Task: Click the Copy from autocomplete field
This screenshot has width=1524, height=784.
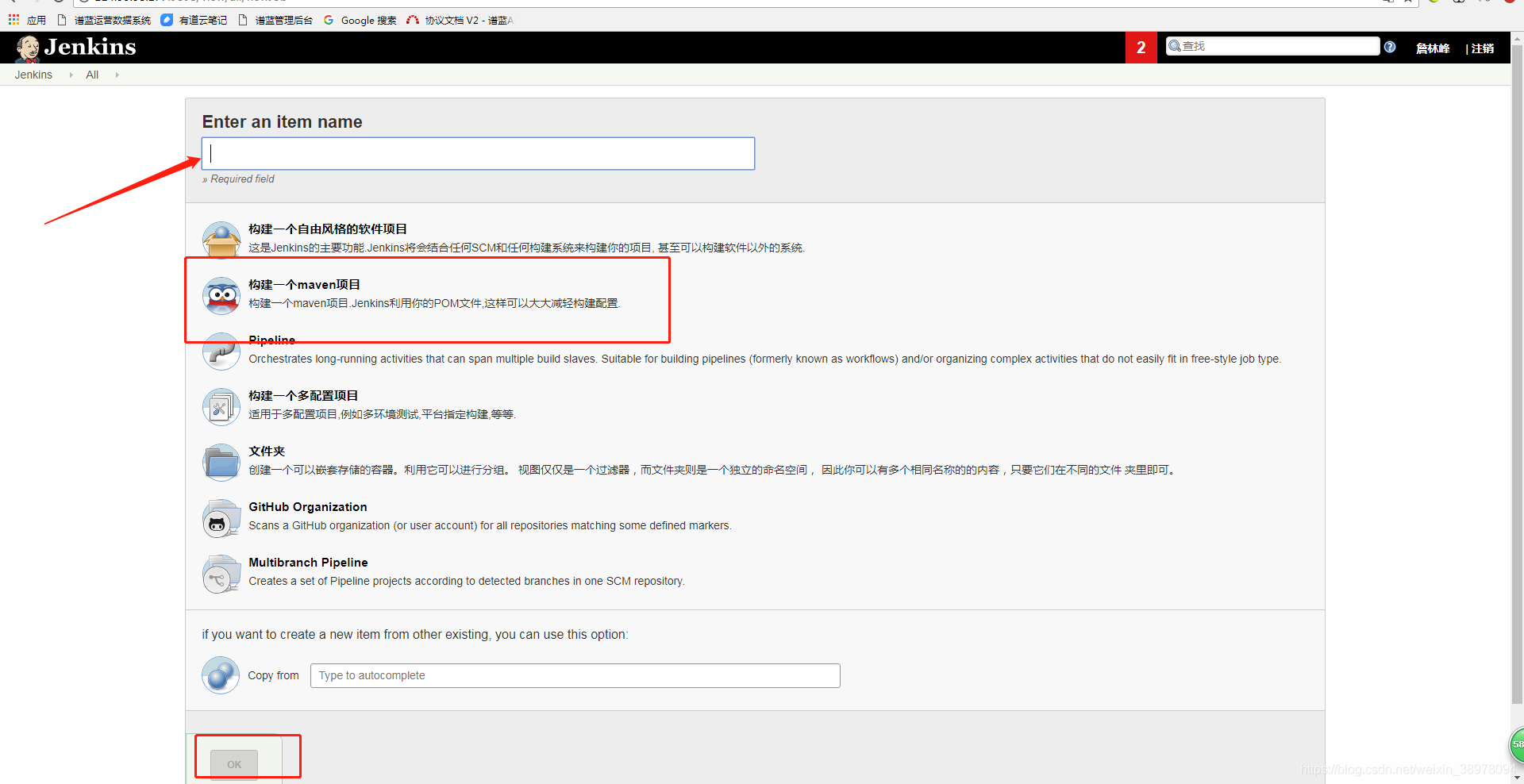Action: coord(575,675)
